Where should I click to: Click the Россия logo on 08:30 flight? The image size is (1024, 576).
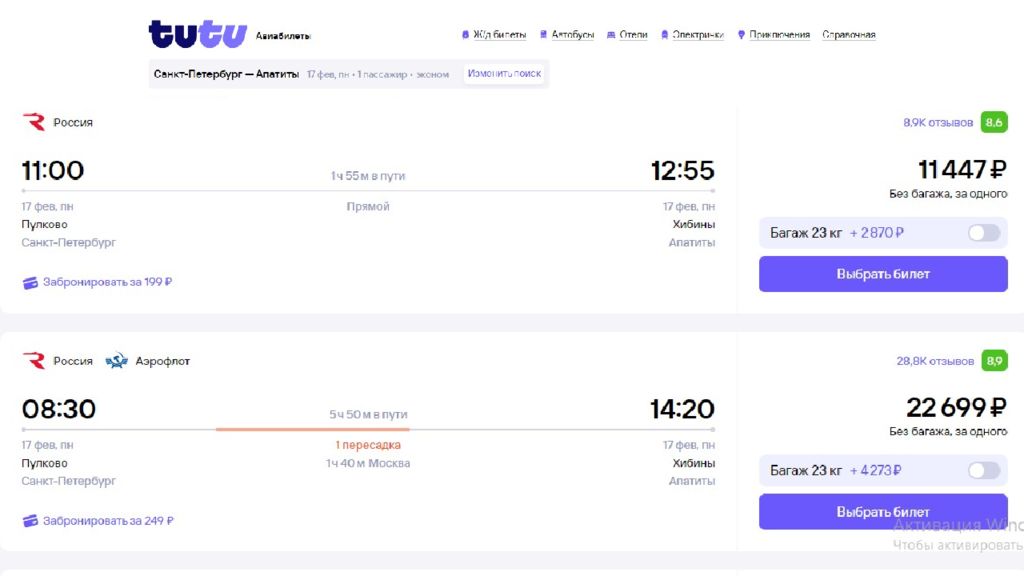34,361
